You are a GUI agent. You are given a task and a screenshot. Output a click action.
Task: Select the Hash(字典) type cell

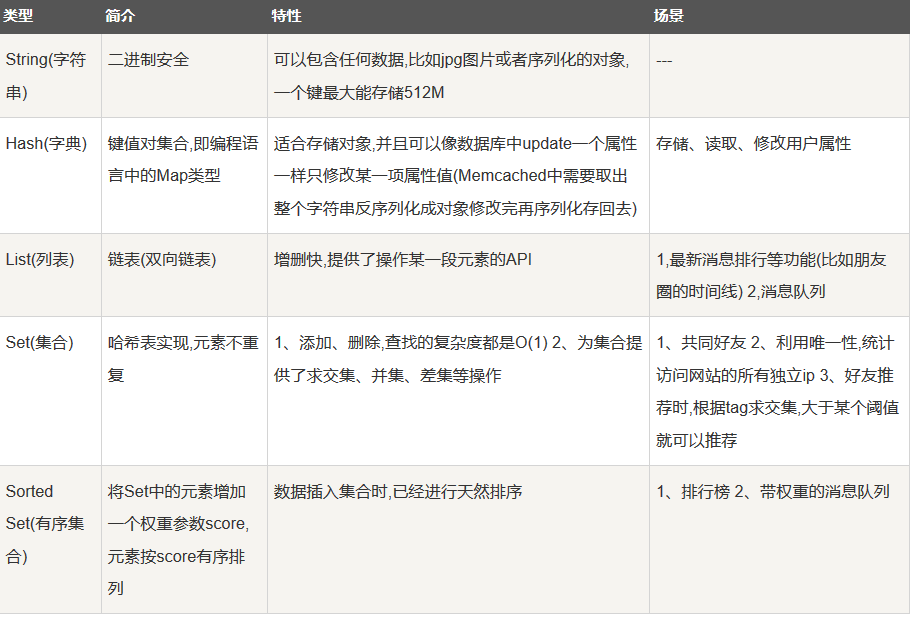coord(50,175)
